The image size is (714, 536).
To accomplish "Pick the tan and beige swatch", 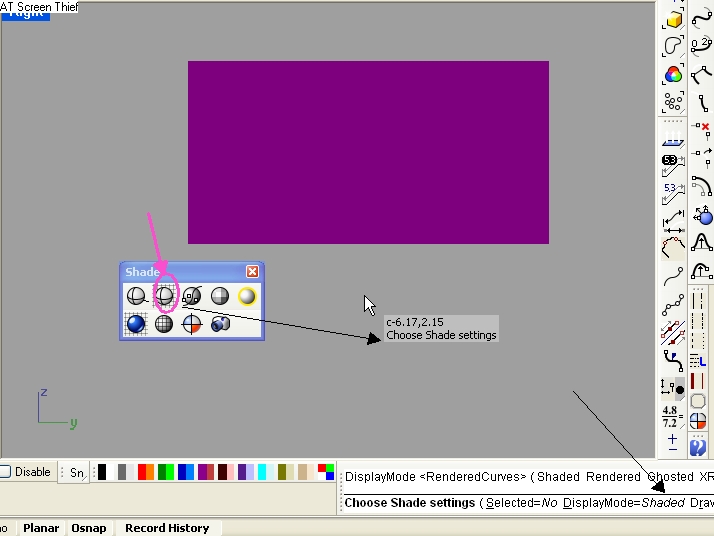I will [x=306, y=472].
